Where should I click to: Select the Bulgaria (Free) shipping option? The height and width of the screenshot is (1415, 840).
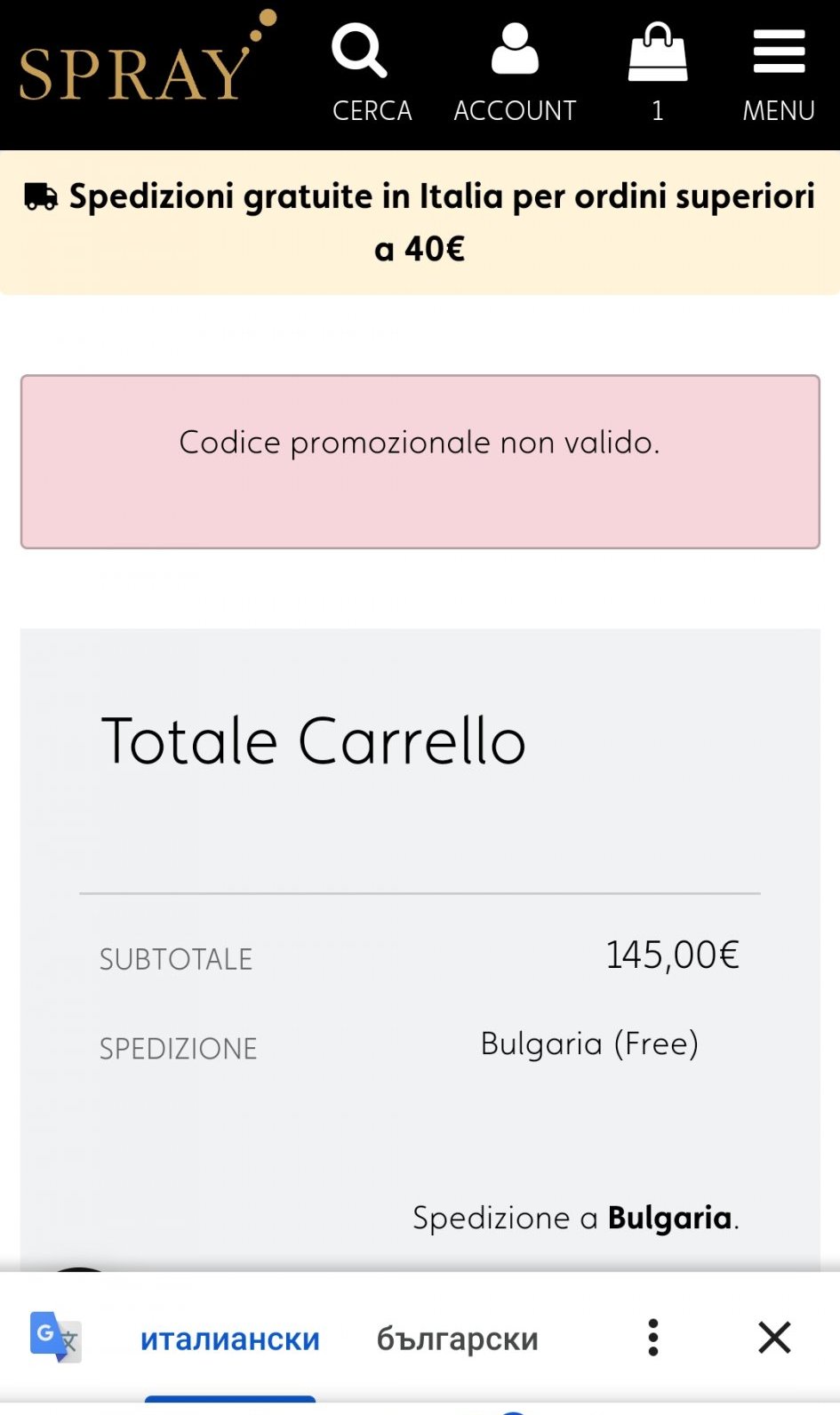(x=589, y=1043)
